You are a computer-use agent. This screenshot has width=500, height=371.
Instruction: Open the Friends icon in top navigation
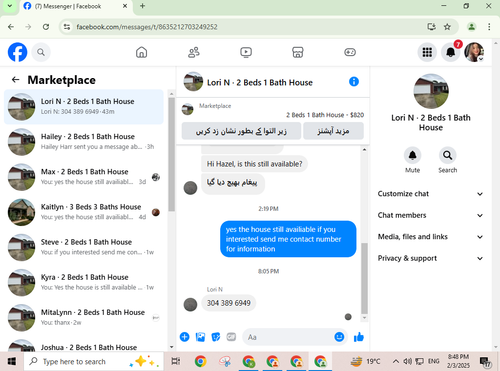[194, 52]
